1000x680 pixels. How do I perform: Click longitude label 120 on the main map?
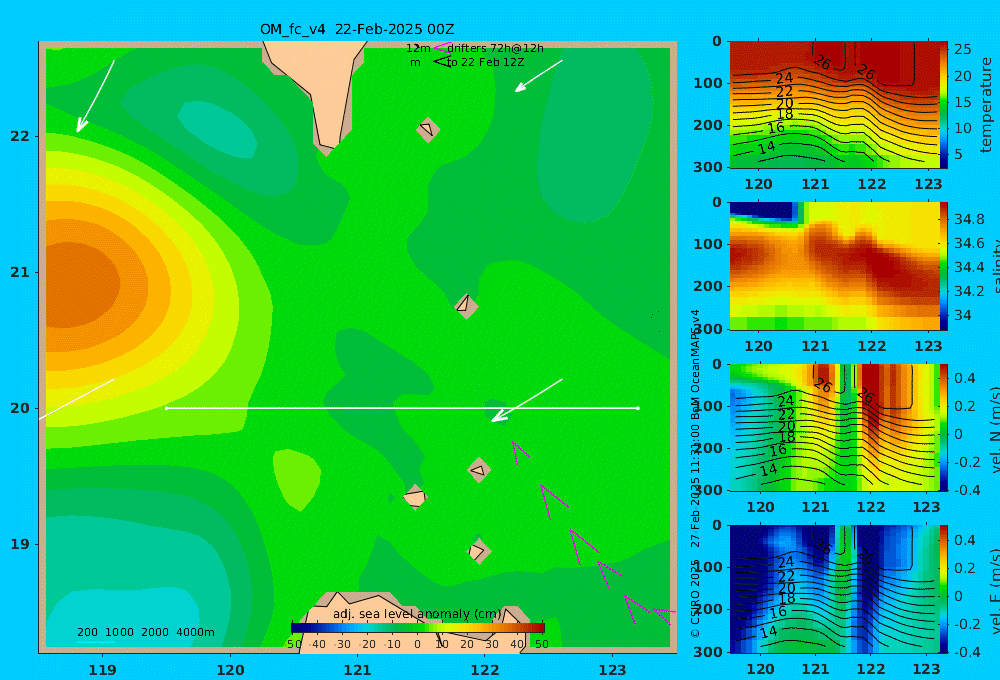coord(230,670)
